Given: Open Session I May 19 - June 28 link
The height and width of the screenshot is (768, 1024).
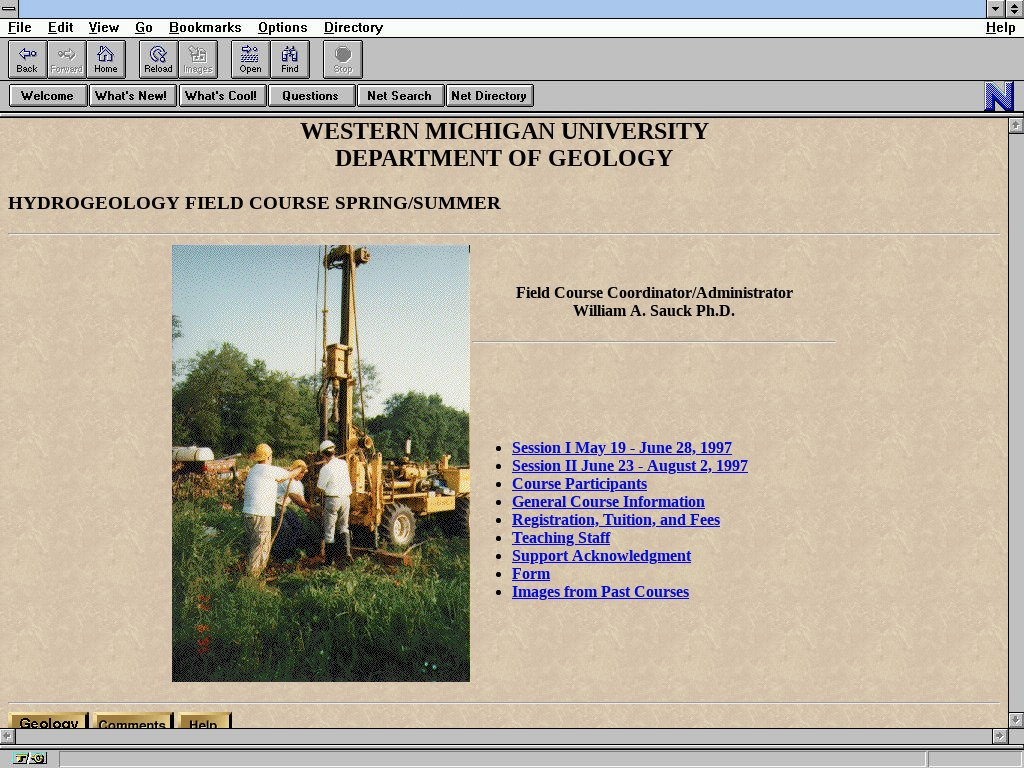Looking at the screenshot, I should coord(621,448).
